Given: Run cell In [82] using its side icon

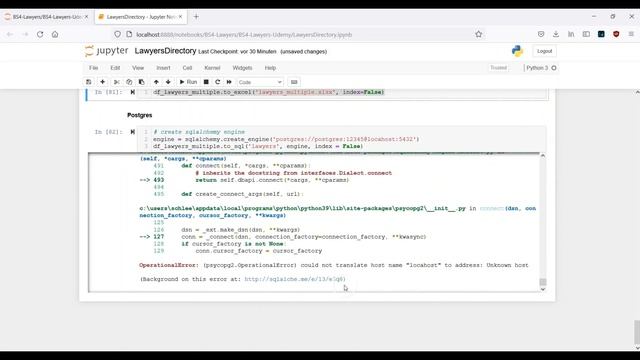Looking at the screenshot, I should click(x=132, y=132).
